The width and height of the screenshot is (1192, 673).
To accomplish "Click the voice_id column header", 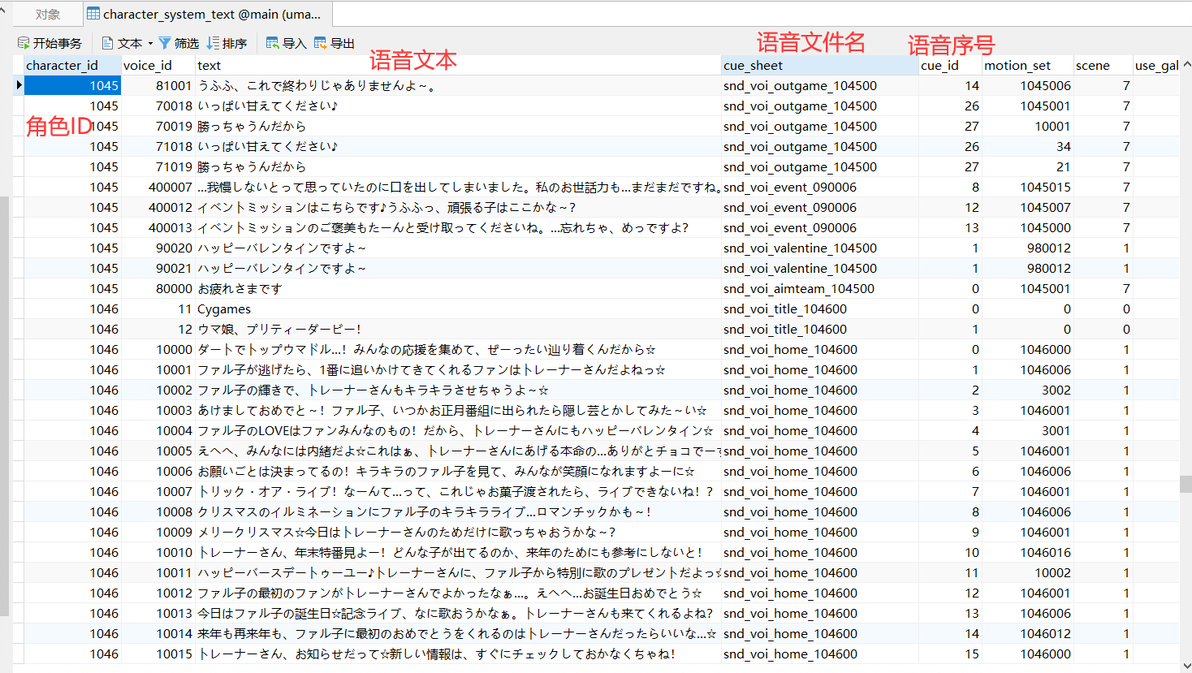I will [x=158, y=65].
